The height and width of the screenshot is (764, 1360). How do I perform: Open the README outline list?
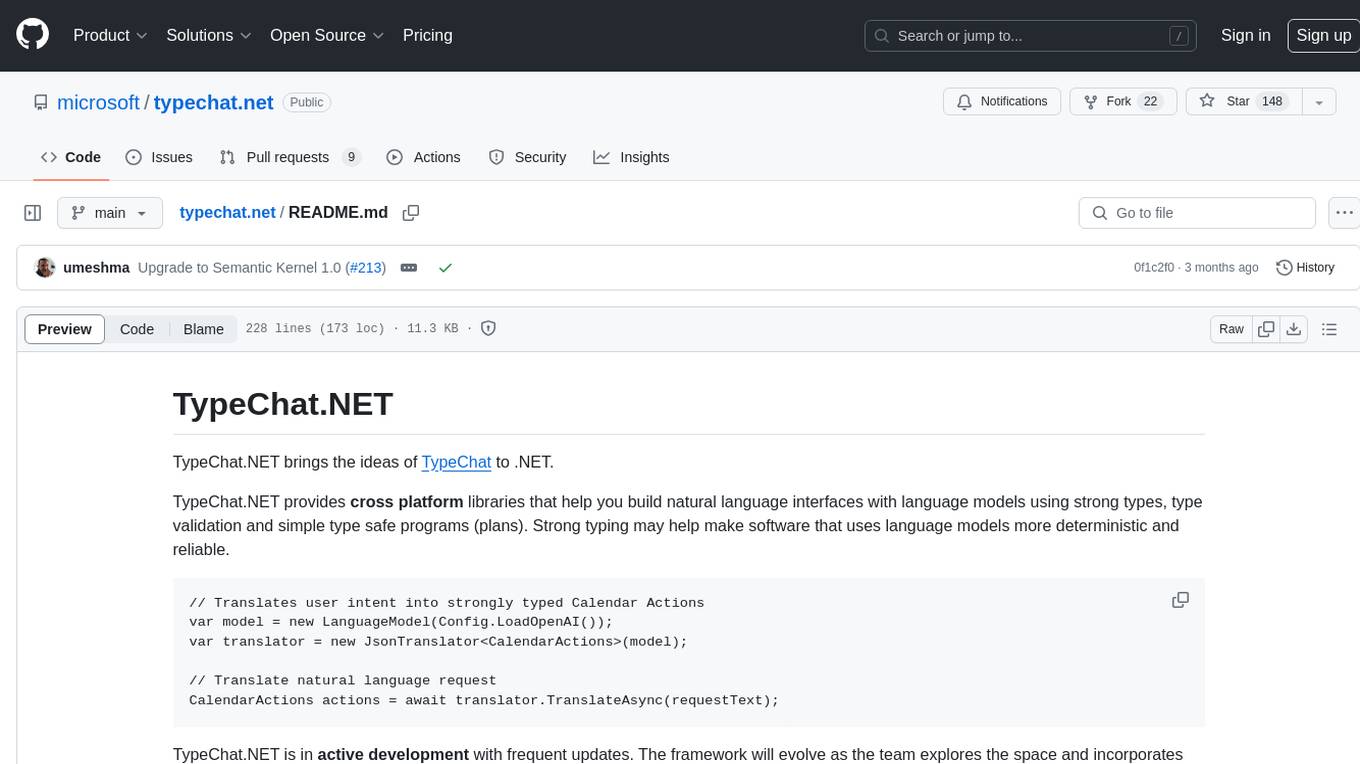1329,329
